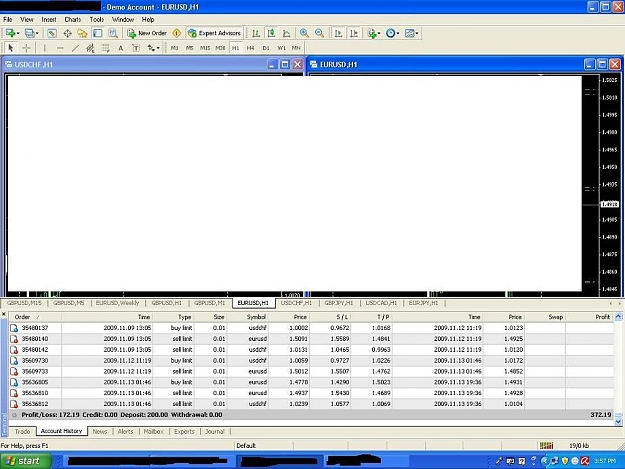The height and width of the screenshot is (469, 625).
Task: Select the Crosshair tool
Action: point(26,48)
